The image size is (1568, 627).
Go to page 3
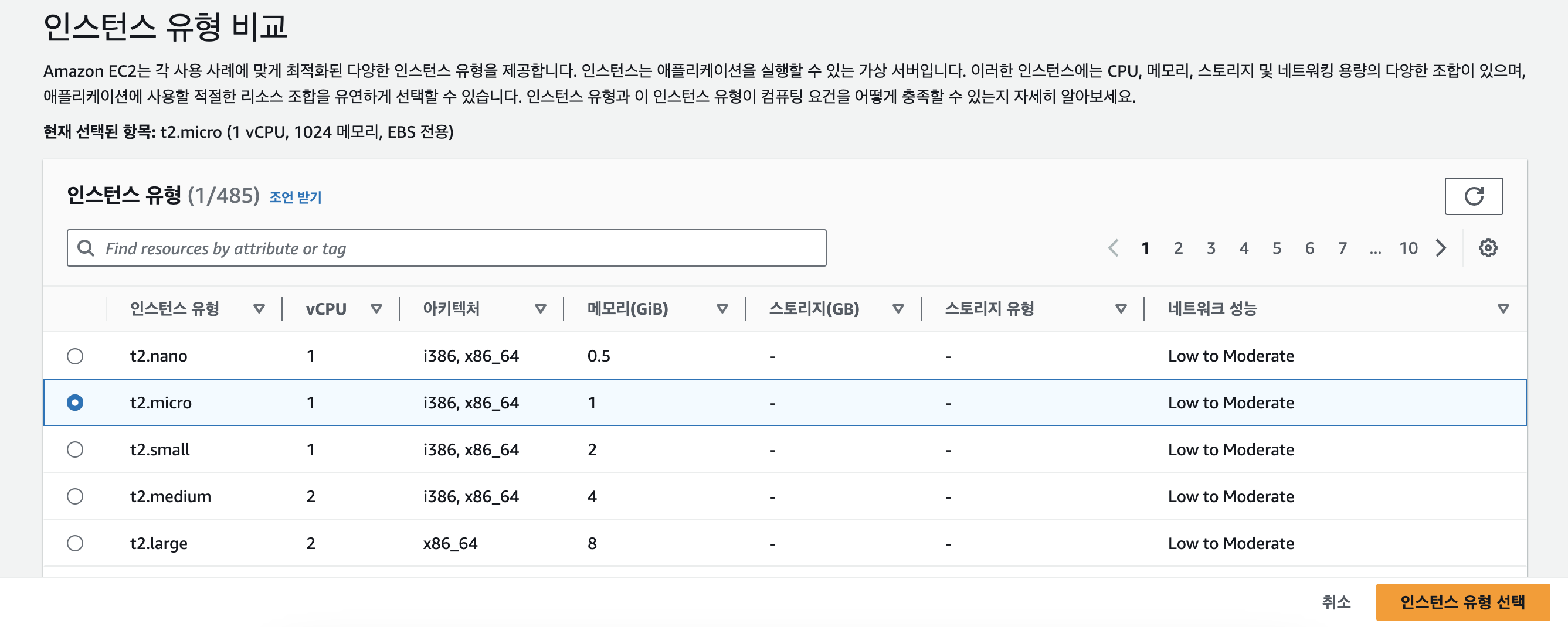pos(1211,248)
